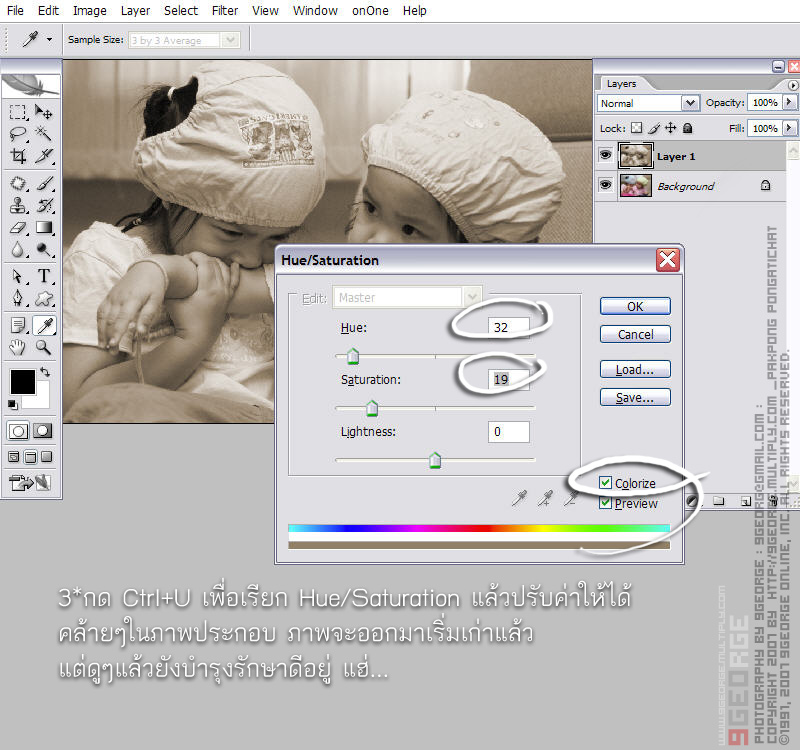Confirm Hue/Saturation with OK
The image size is (800, 750).
point(635,306)
